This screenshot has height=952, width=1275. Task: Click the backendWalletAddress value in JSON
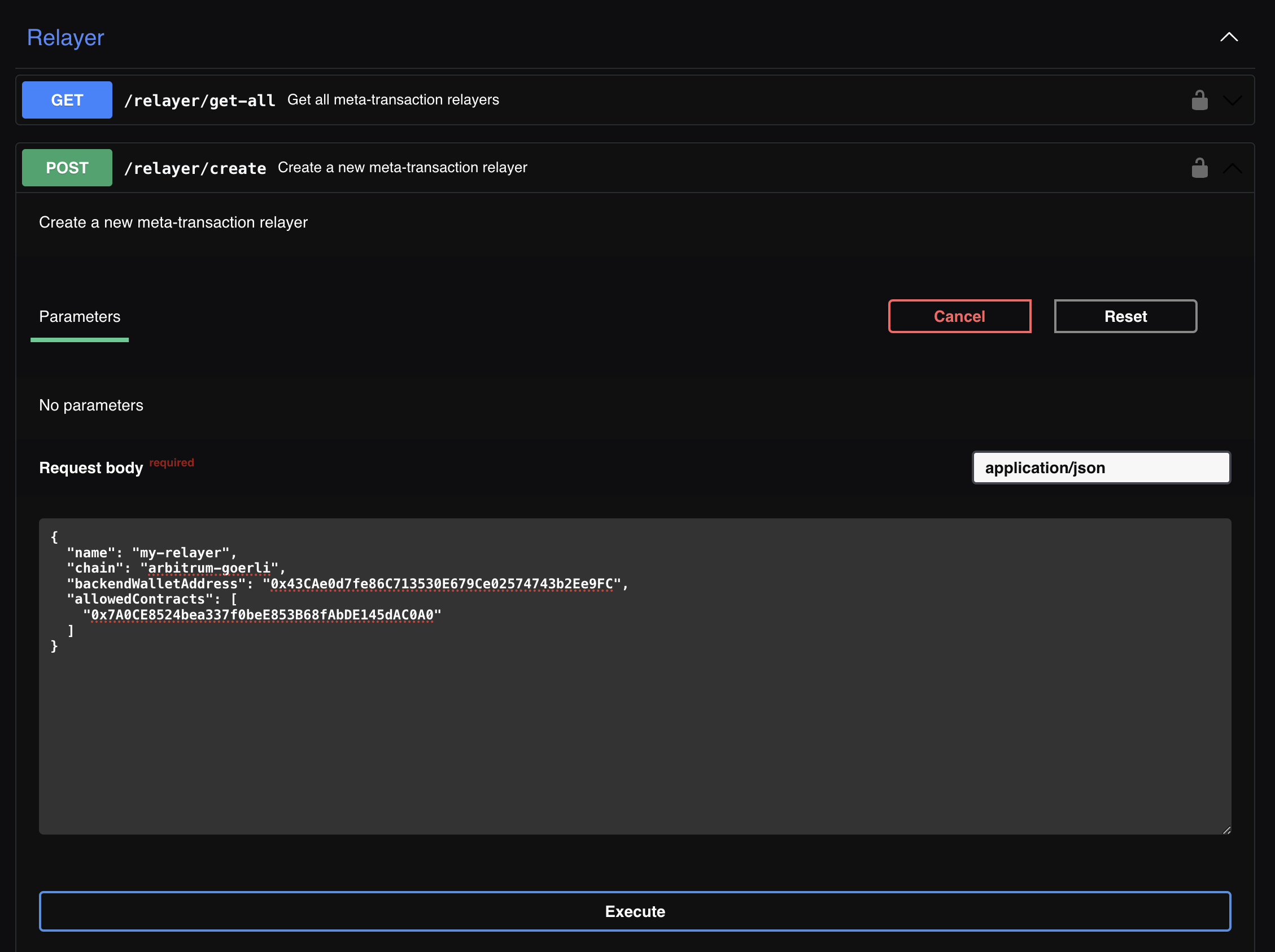click(442, 584)
